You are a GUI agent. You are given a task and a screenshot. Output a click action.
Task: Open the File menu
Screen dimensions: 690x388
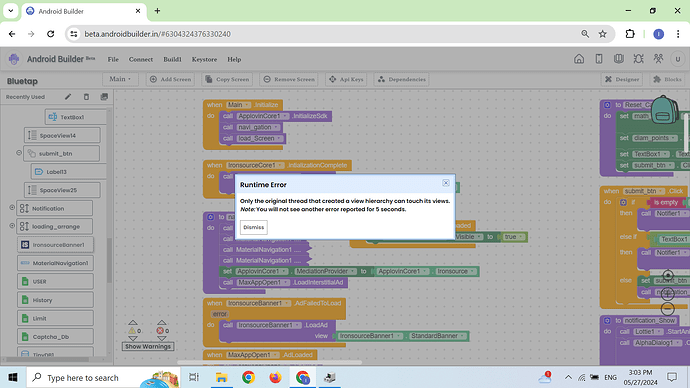click(x=113, y=59)
